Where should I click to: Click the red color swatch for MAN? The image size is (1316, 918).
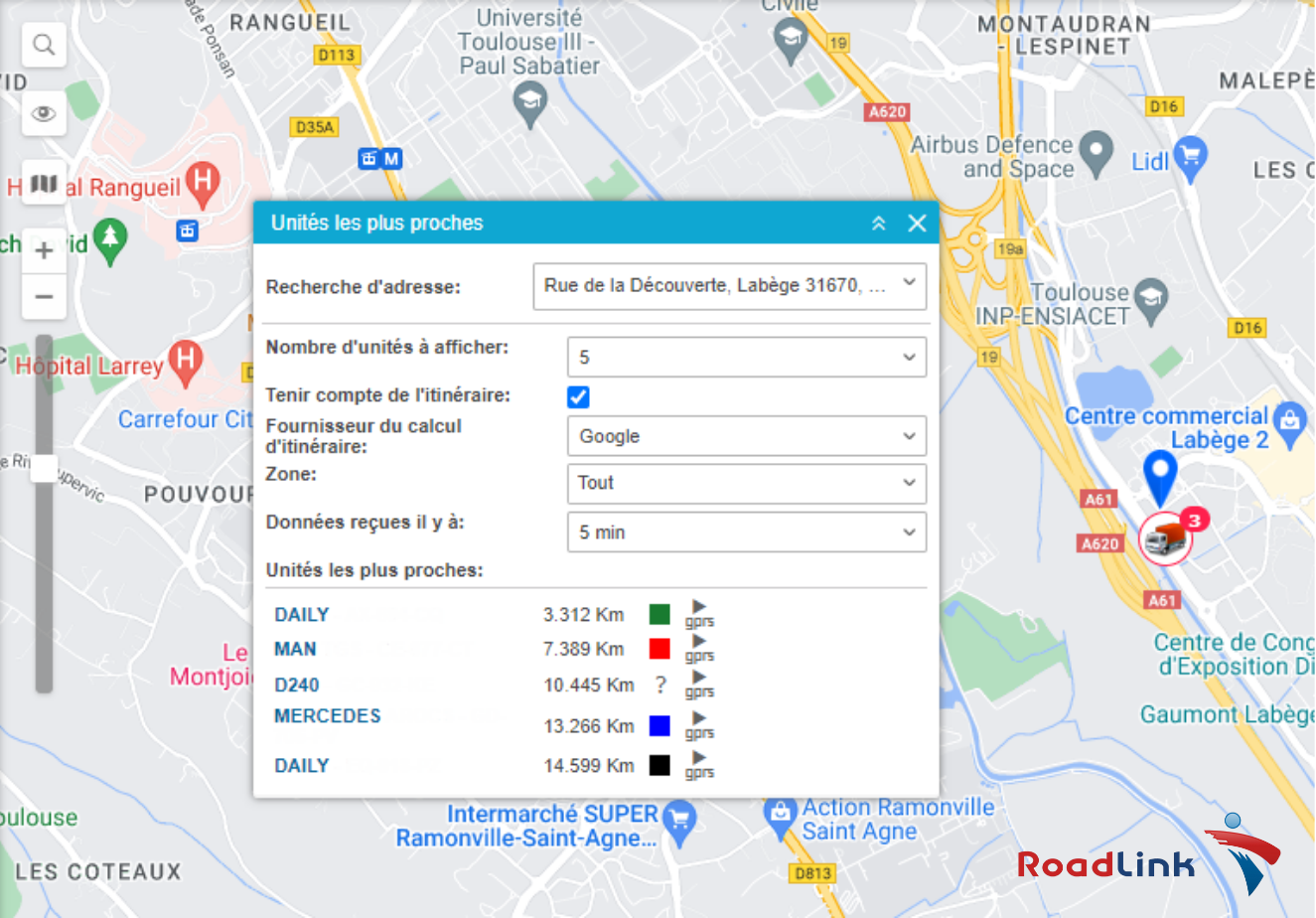[659, 649]
